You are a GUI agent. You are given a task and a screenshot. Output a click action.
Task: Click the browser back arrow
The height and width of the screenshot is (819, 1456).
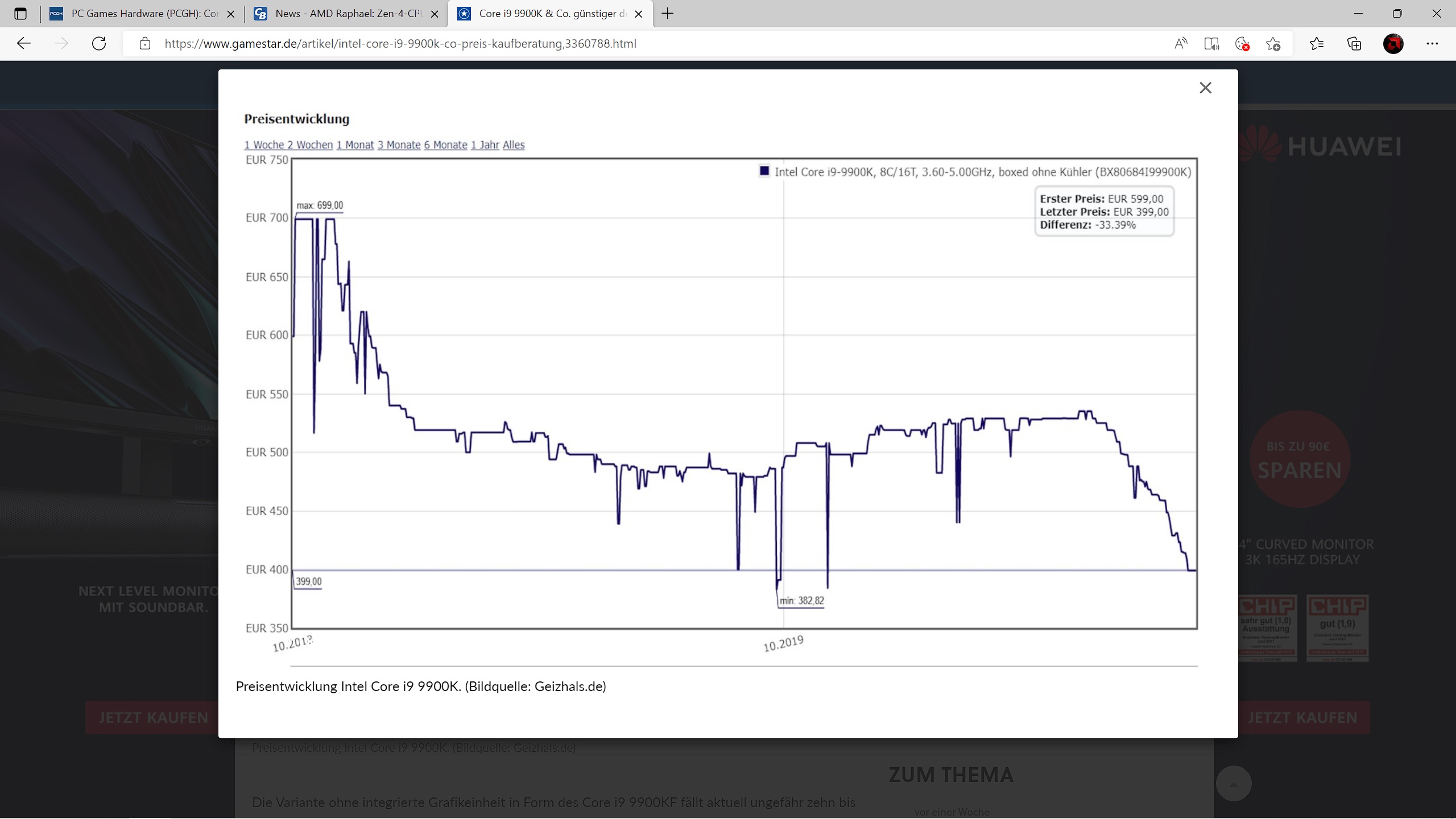point(24,44)
